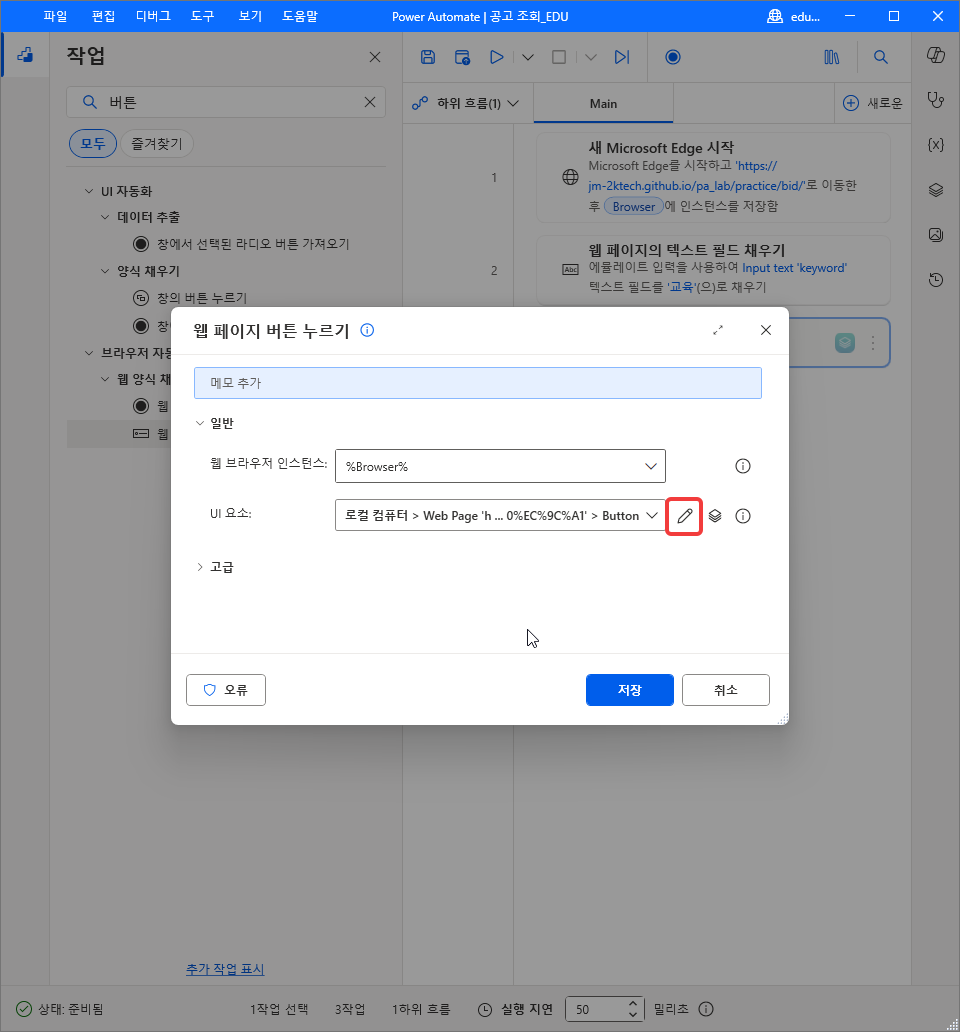The height and width of the screenshot is (1032, 960).
Task: Run next action with step icon
Action: [622, 57]
